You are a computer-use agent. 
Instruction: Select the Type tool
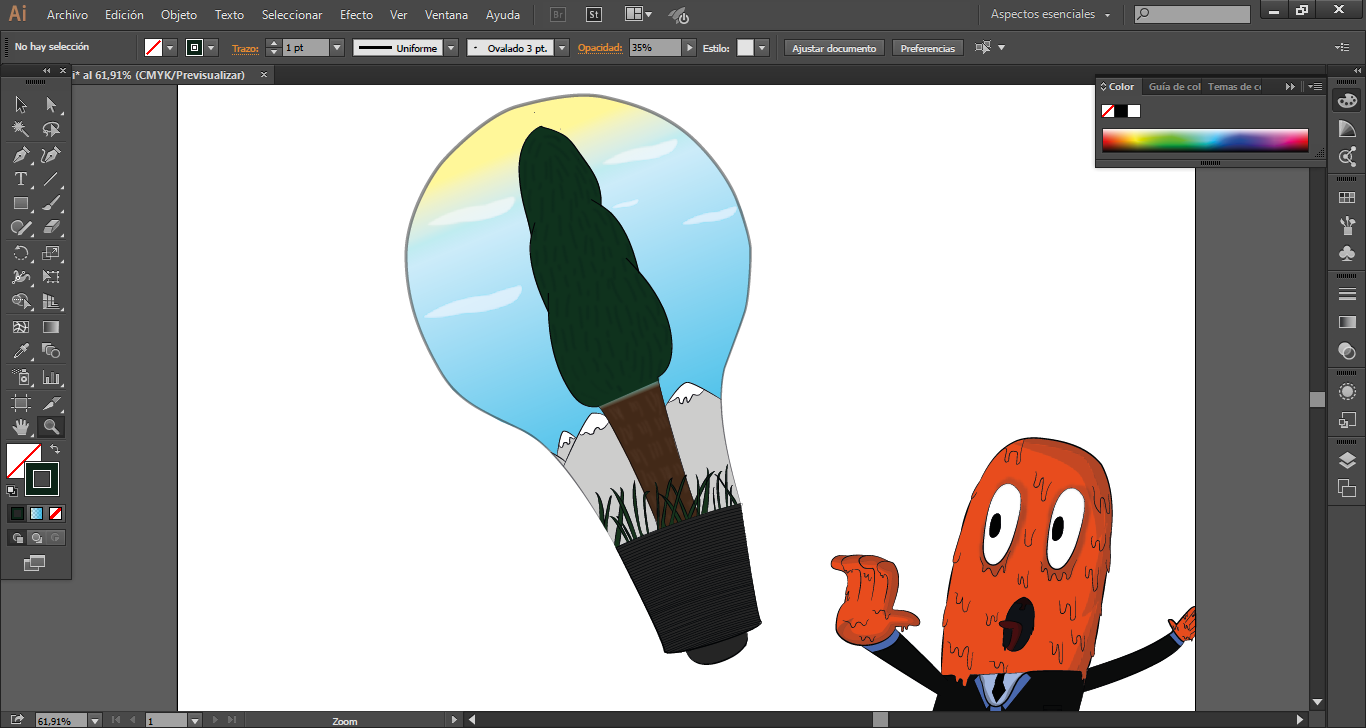[20, 180]
